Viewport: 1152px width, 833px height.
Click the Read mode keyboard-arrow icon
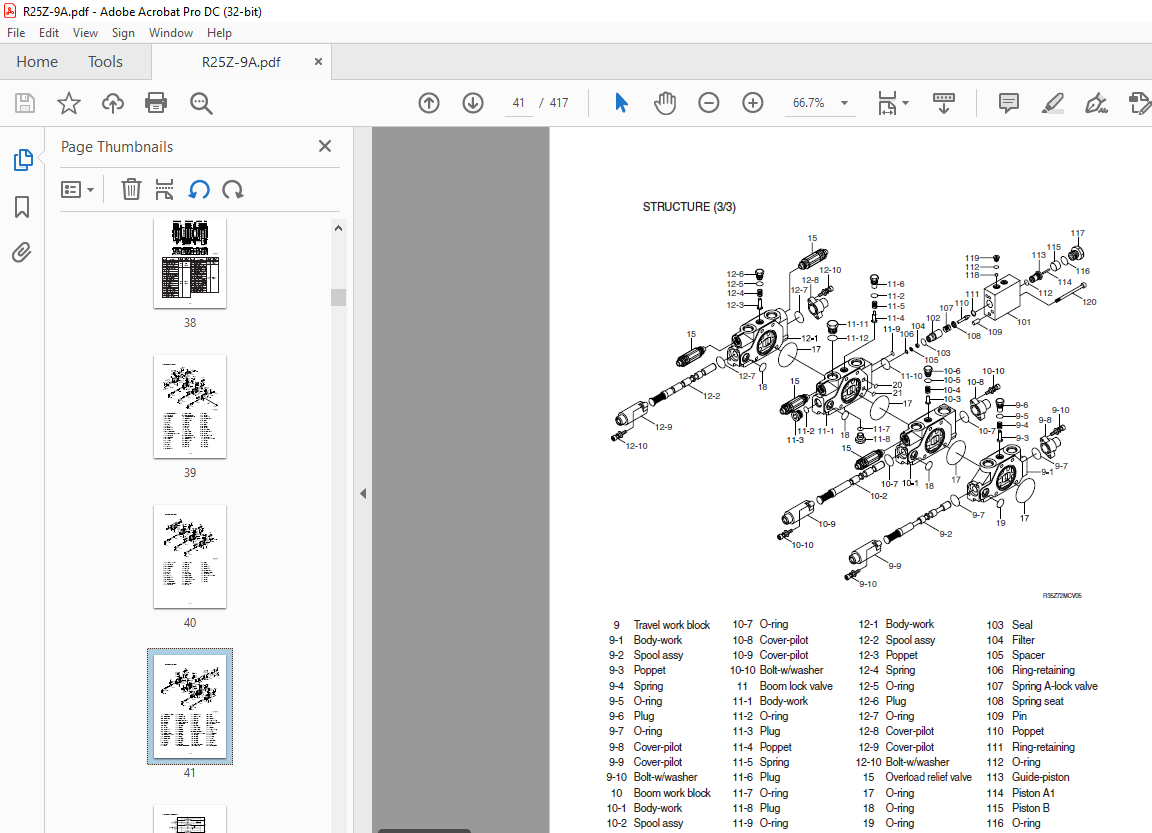pyautogui.click(x=944, y=103)
